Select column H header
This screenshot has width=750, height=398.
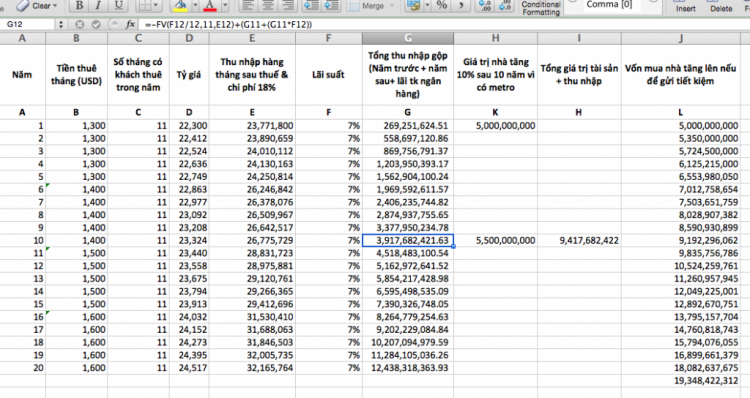point(496,38)
